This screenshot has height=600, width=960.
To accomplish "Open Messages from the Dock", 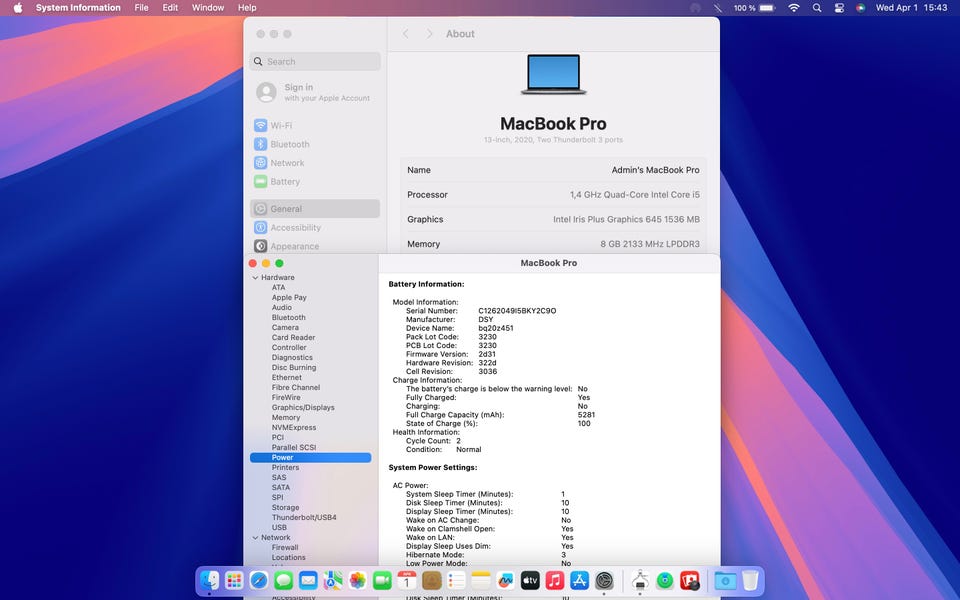I will pyautogui.click(x=283, y=580).
